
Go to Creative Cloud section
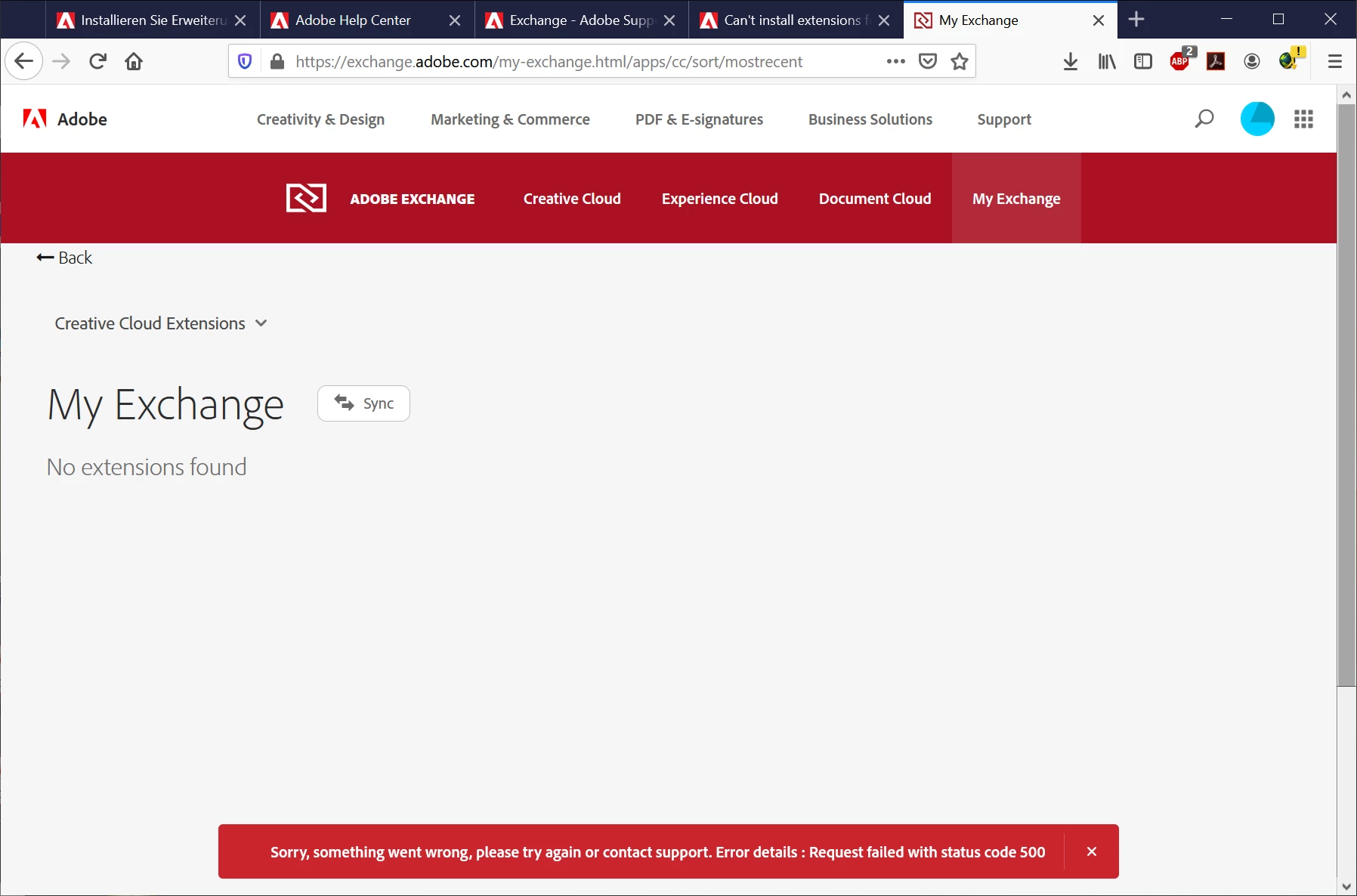click(x=572, y=199)
